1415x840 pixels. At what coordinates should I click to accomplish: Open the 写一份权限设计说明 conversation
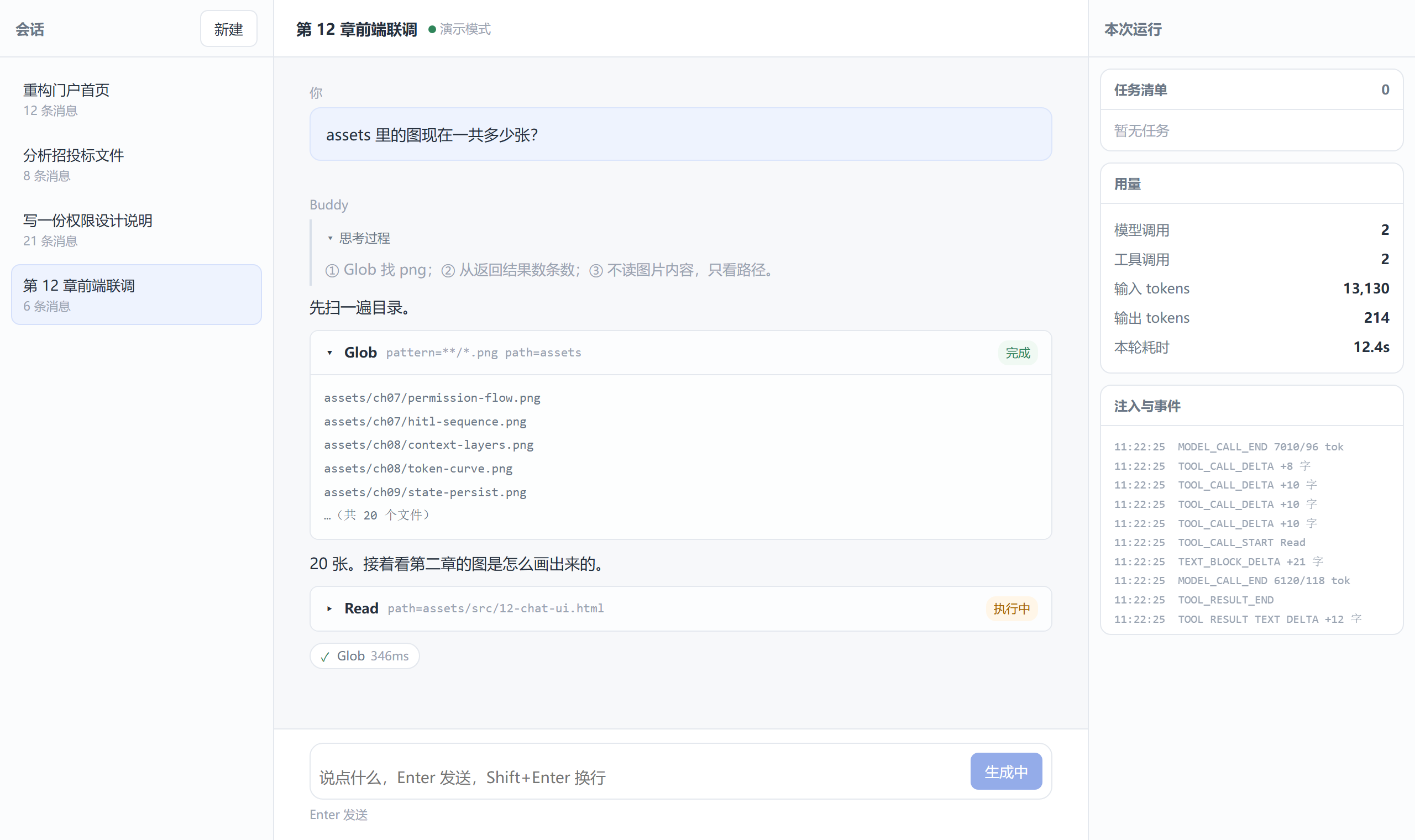pos(136,229)
